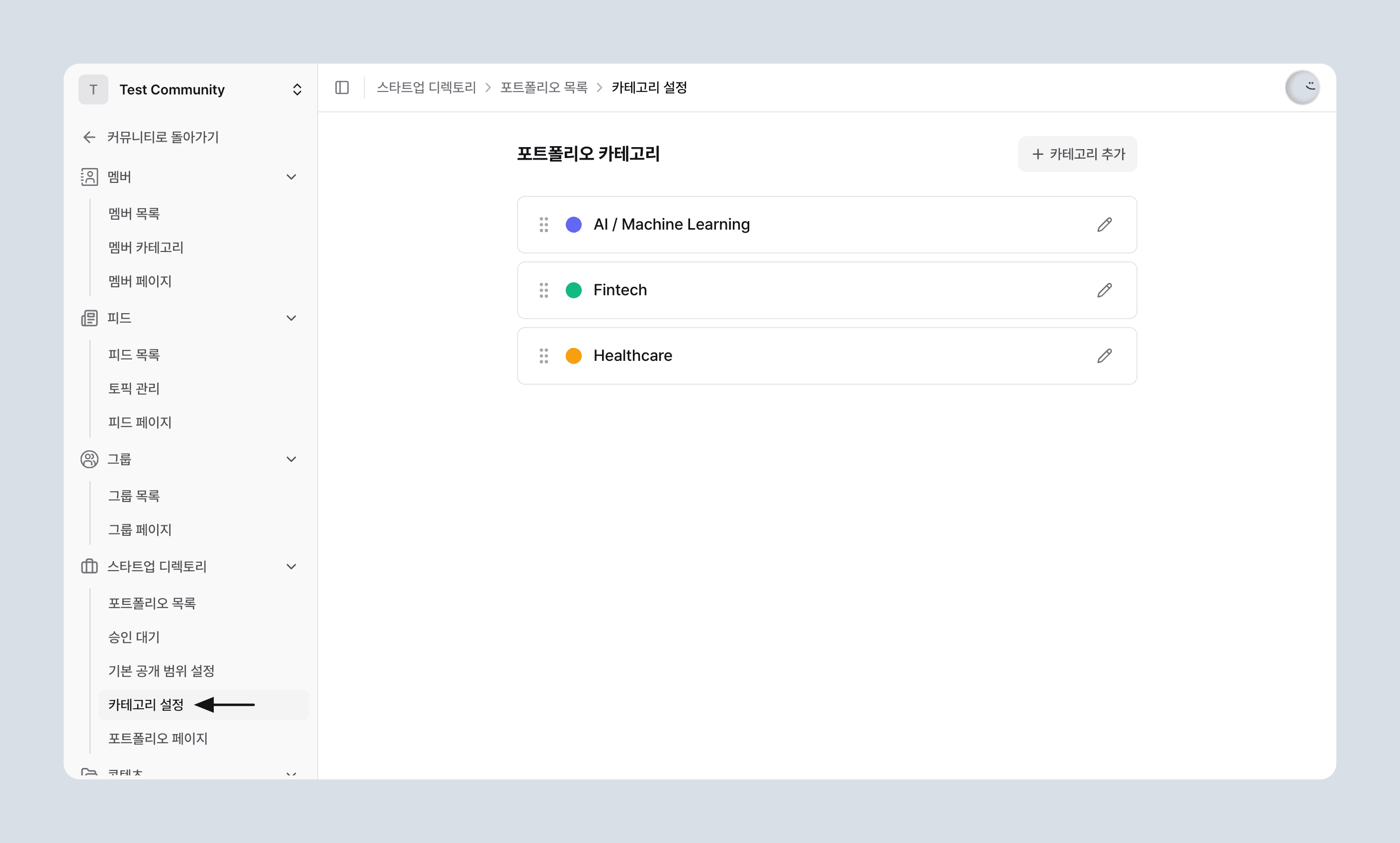The width and height of the screenshot is (1400, 843).
Task: Collapse the 피드 section chevron
Action: coord(291,318)
